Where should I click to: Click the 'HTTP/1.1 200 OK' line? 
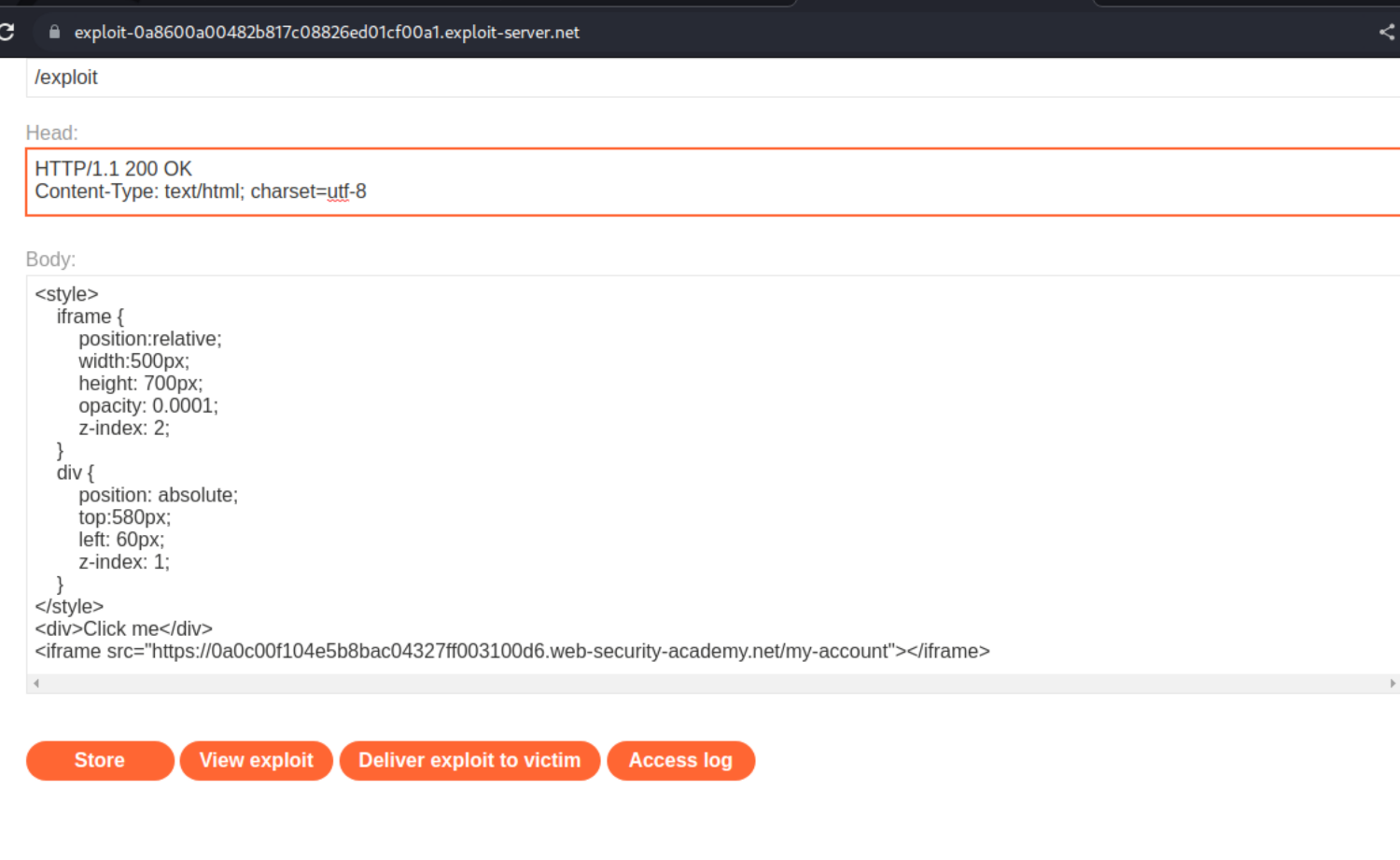click(x=114, y=169)
